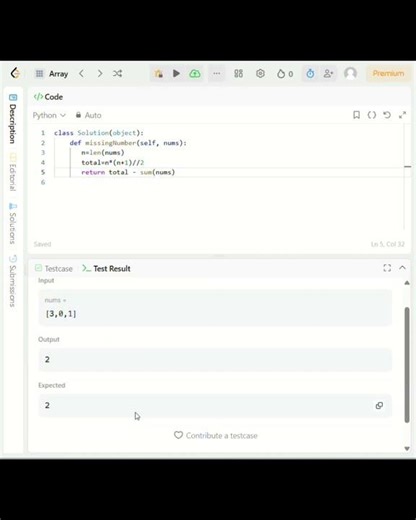Screen dimensions: 416x520
Task: Click code line 4 total formula
Action: click(x=113, y=163)
